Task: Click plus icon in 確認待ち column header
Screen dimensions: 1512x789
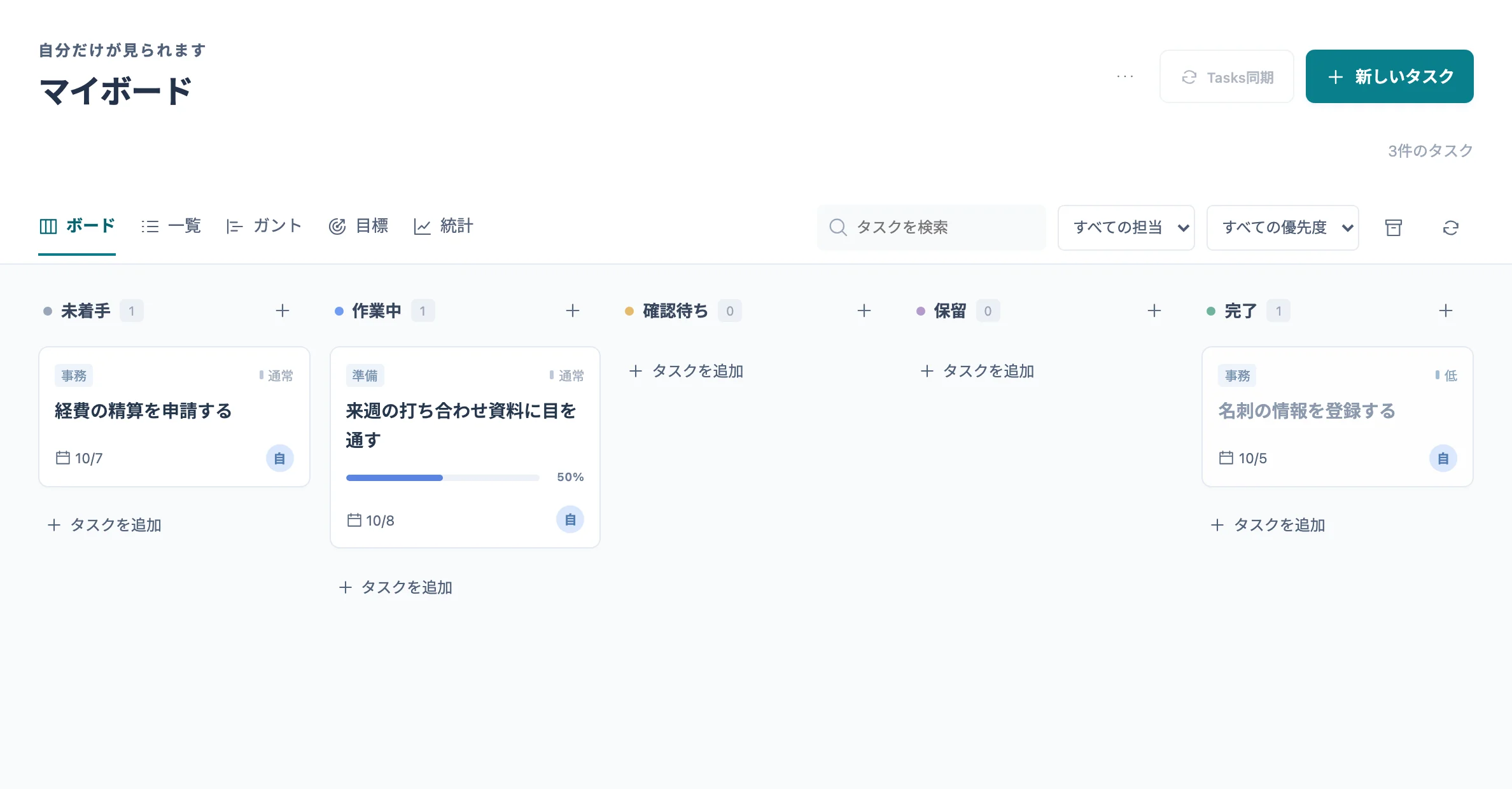Action: [x=864, y=311]
